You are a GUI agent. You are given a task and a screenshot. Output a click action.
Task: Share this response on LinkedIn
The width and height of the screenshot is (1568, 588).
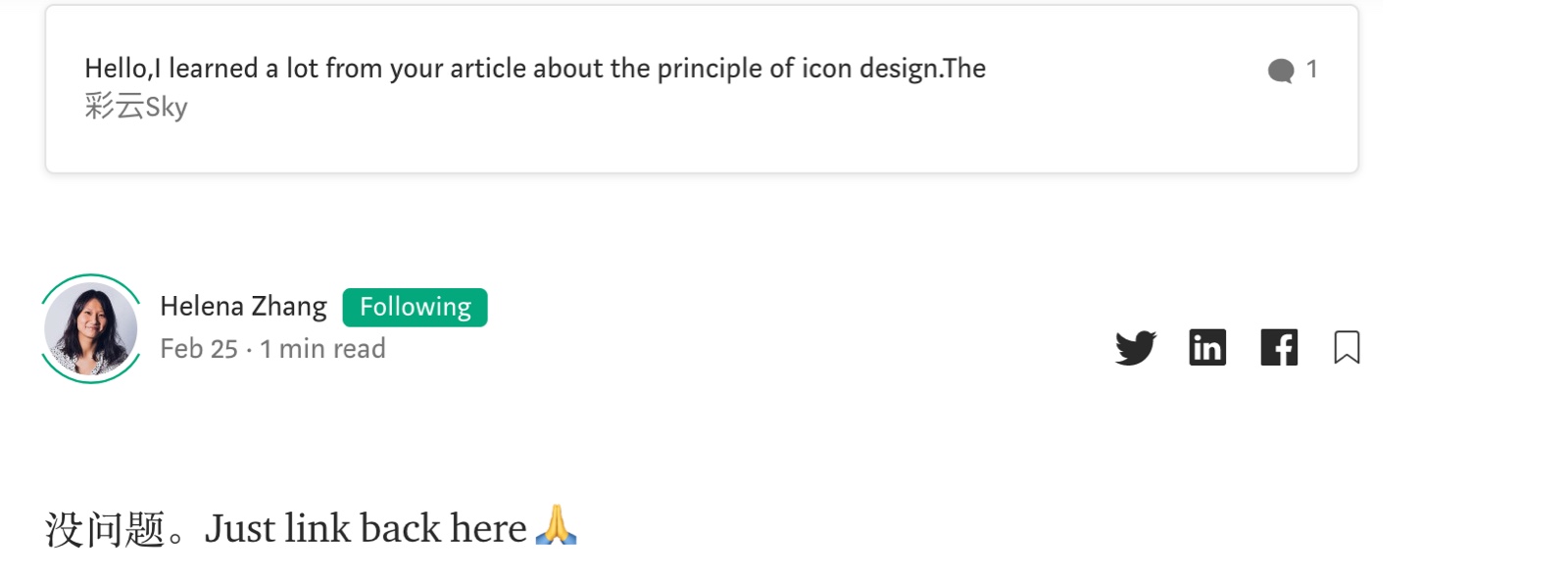point(1207,348)
